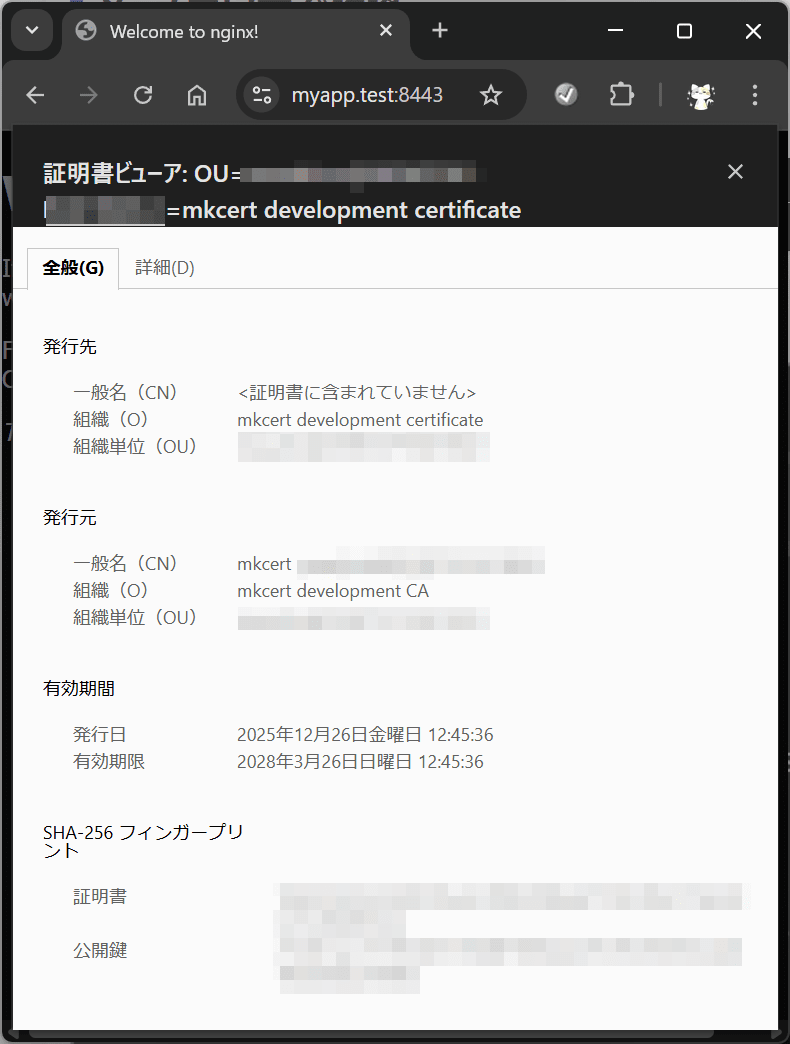The width and height of the screenshot is (790, 1044).
Task: Open the Extensions puzzle menu
Action: [621, 95]
